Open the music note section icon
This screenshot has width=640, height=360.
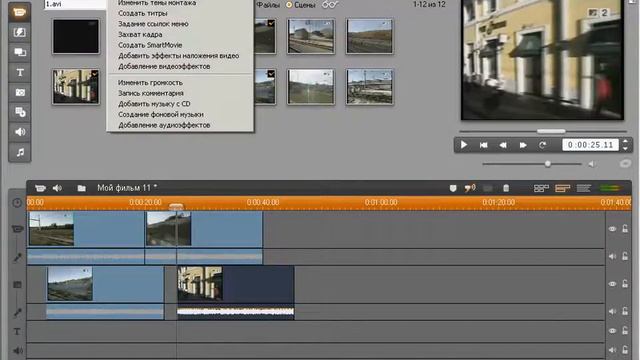[20, 152]
